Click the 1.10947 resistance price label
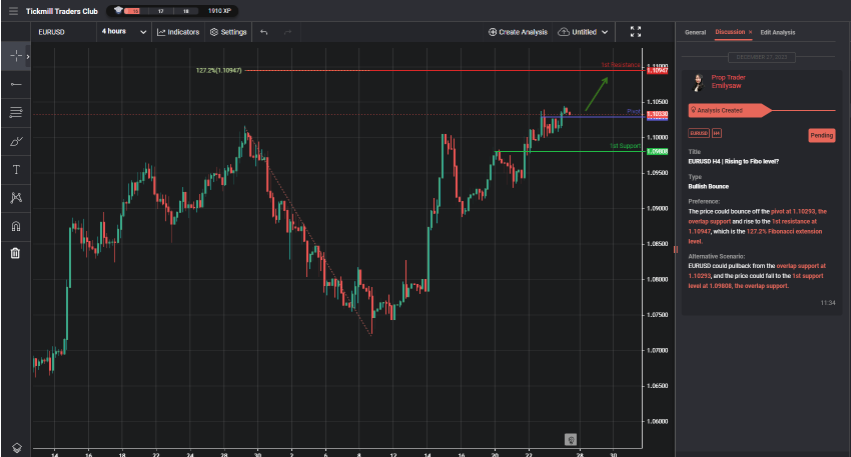Viewport: 851px width, 457px height. point(657,71)
